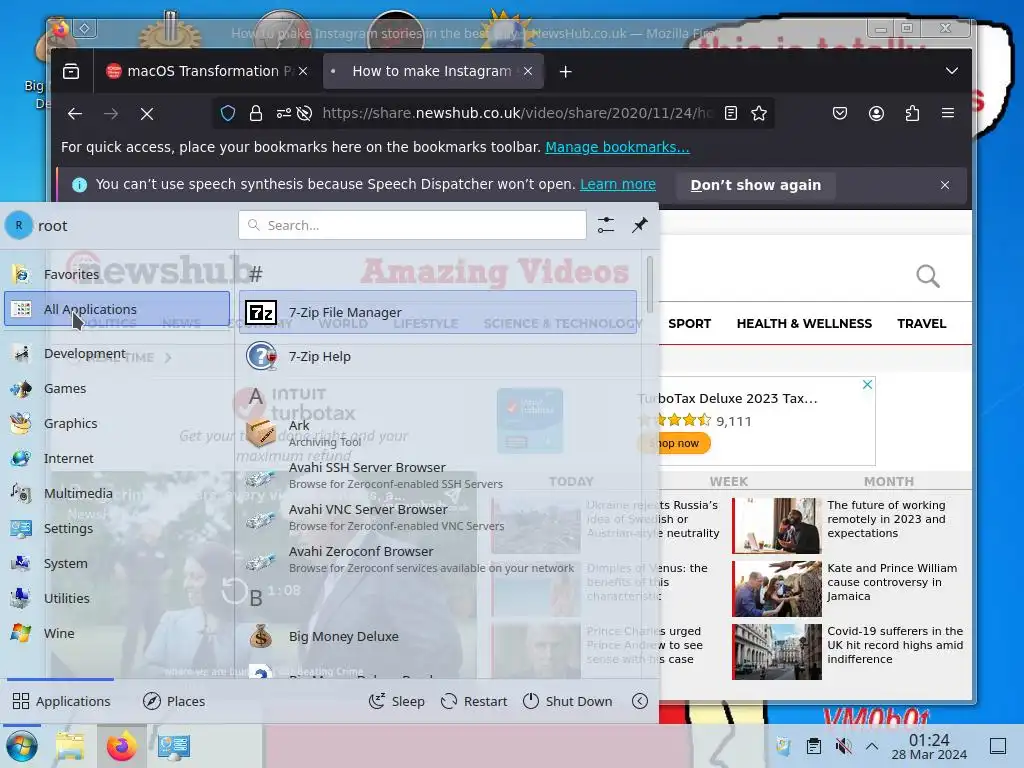Screen dimensions: 1024x768
Task: Open Games category
Action: pos(117,389)
